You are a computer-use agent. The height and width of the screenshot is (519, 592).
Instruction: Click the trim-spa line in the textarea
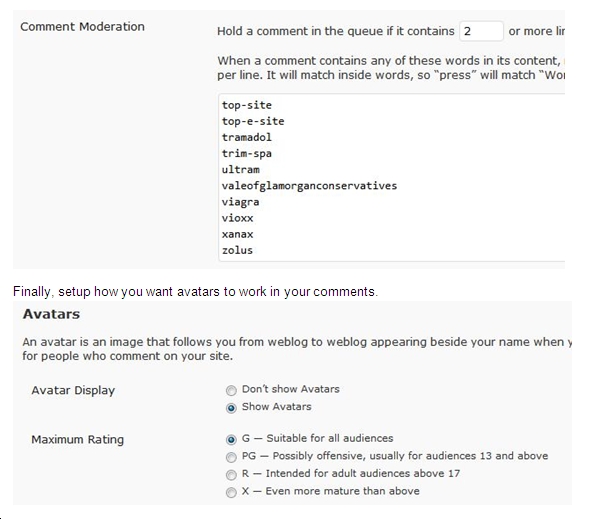pyautogui.click(x=247, y=153)
